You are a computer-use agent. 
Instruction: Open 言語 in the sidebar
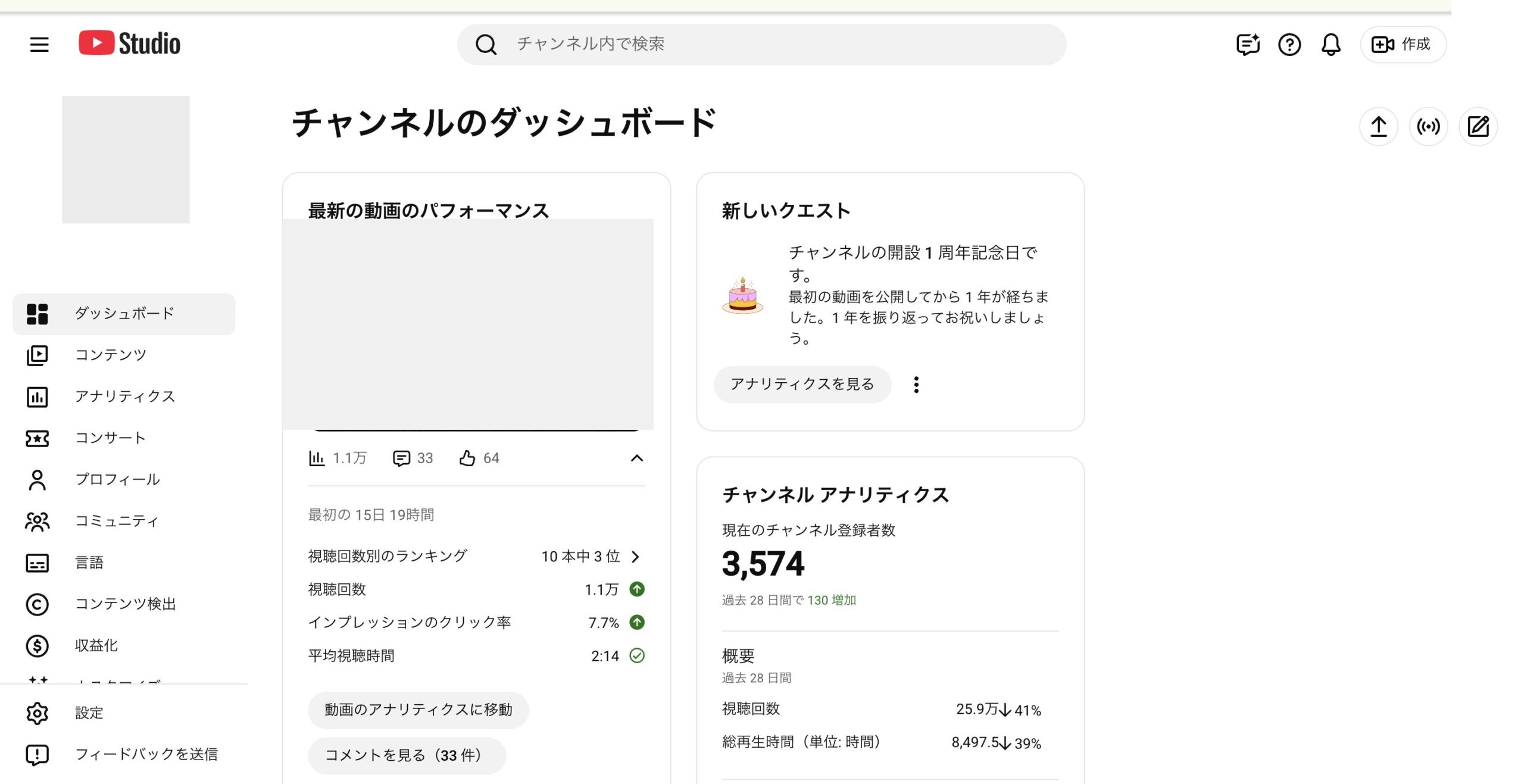tap(124, 563)
